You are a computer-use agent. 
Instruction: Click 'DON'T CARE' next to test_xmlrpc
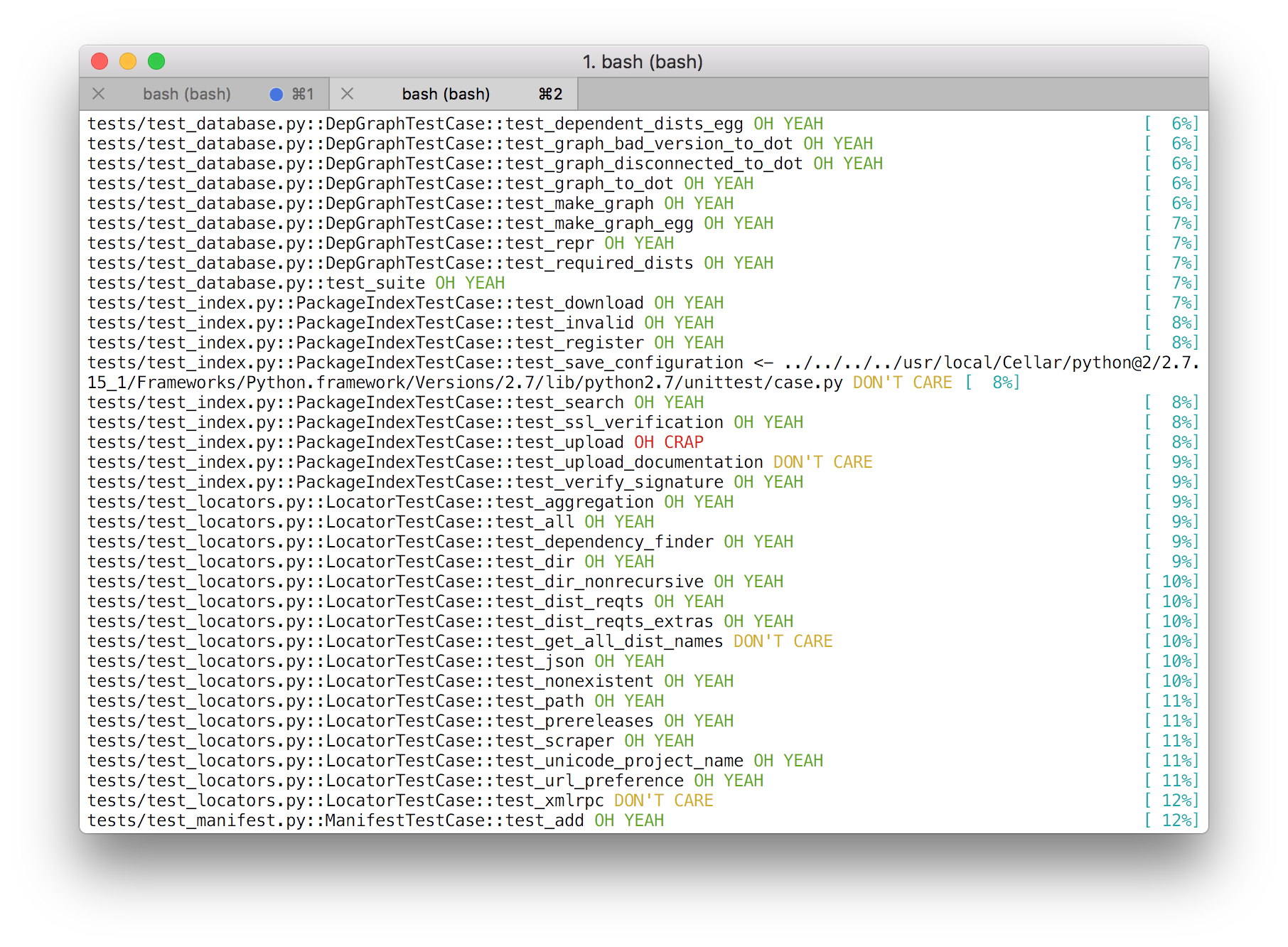(x=663, y=801)
